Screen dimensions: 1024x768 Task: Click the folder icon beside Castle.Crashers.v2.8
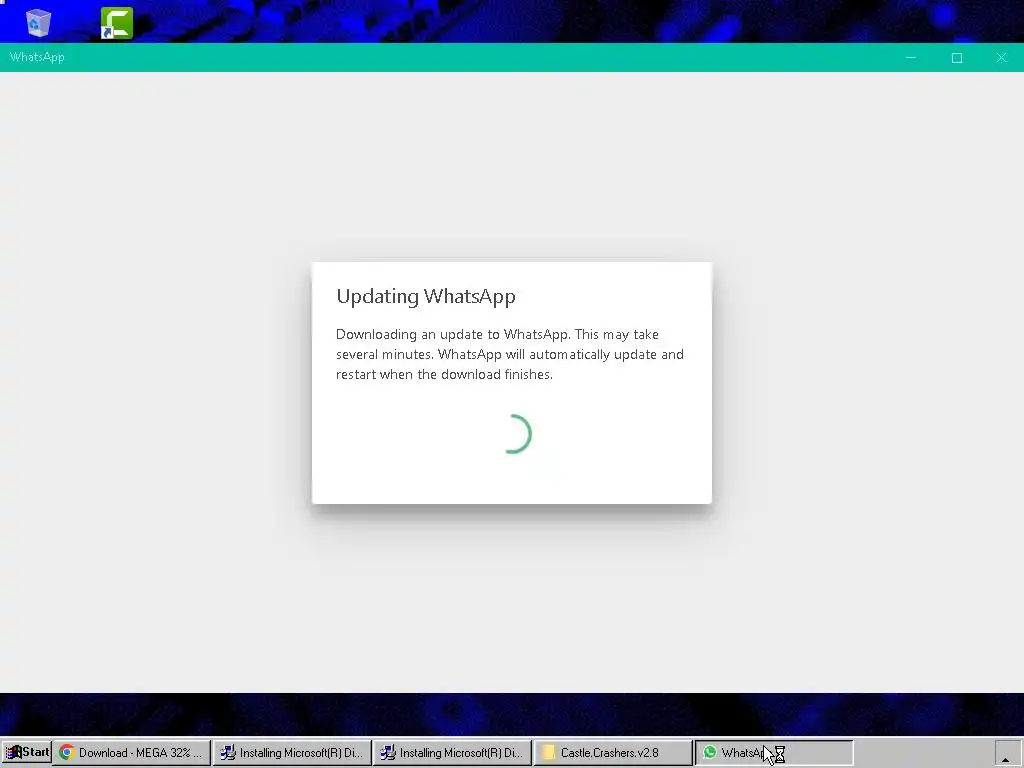549,752
